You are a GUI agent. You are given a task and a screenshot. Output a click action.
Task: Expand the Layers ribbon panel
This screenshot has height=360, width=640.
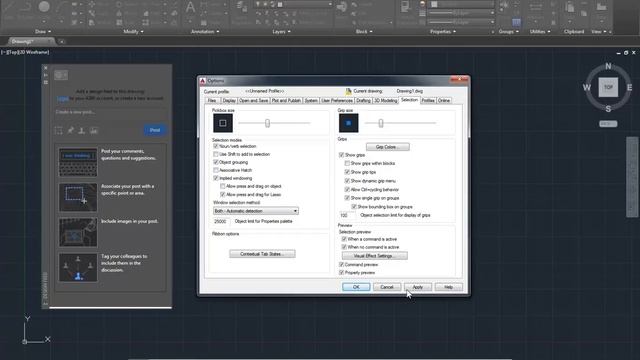pos(281,31)
